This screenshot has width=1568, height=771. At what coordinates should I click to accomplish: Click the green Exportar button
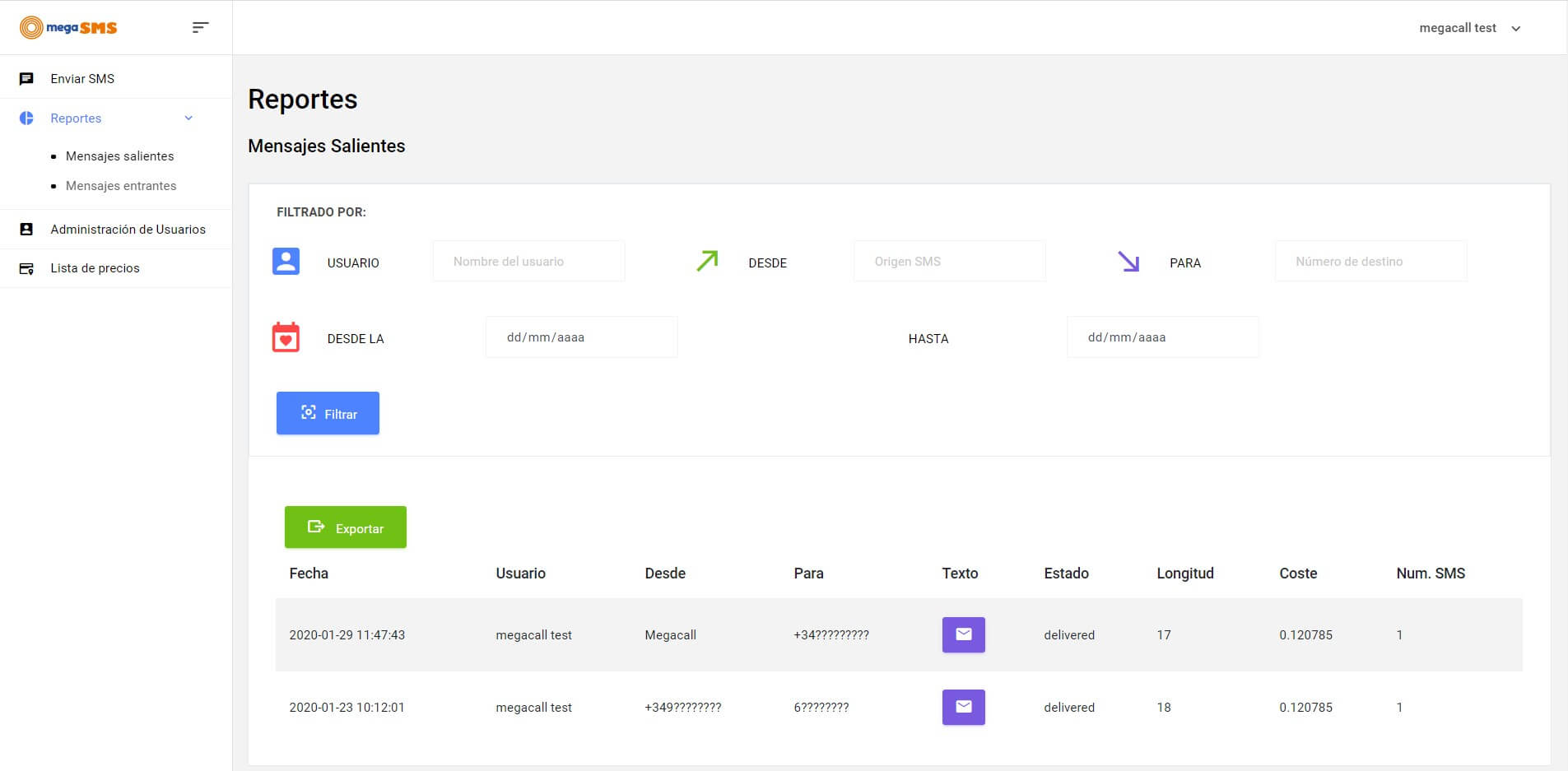point(346,527)
